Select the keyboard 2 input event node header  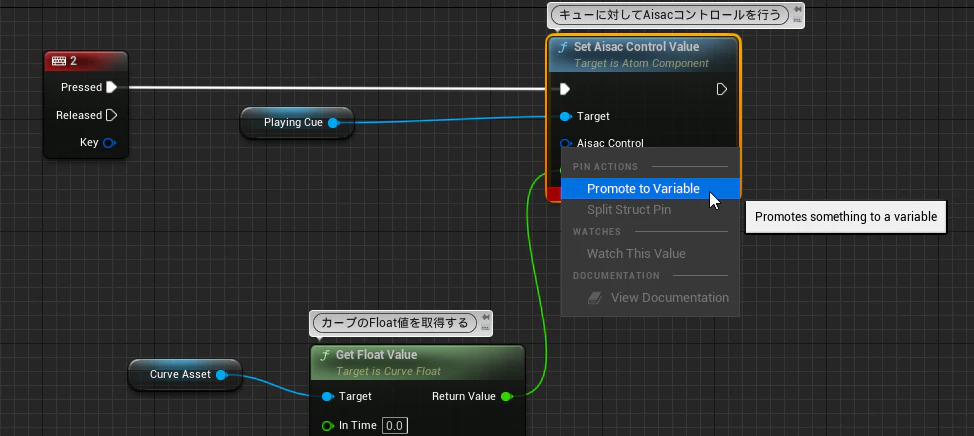[86, 61]
